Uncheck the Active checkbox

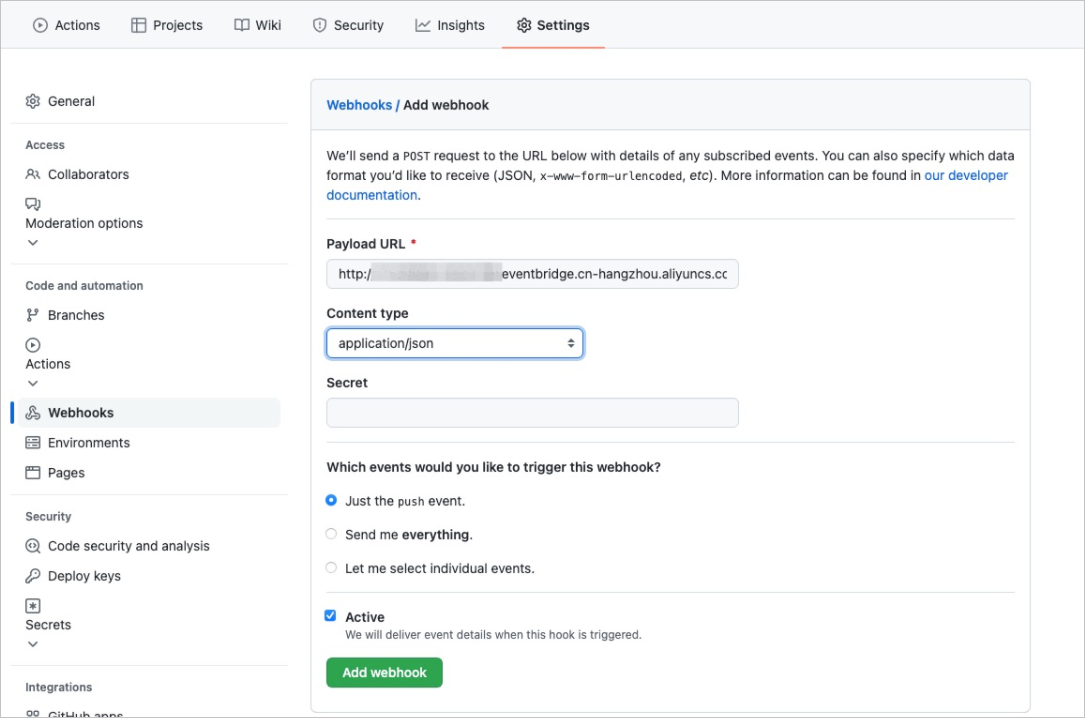[x=331, y=616]
